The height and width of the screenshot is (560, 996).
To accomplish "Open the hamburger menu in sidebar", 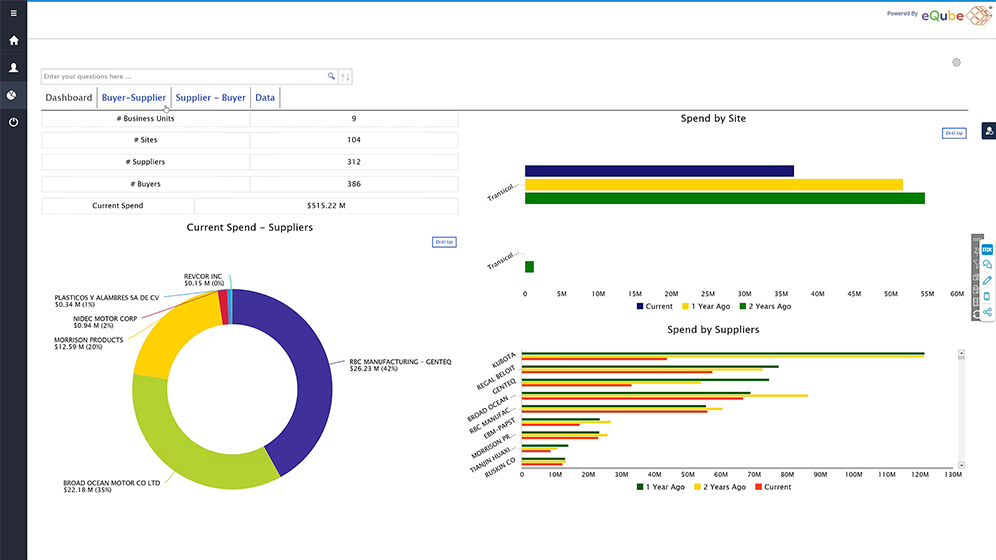I will 13,14.
